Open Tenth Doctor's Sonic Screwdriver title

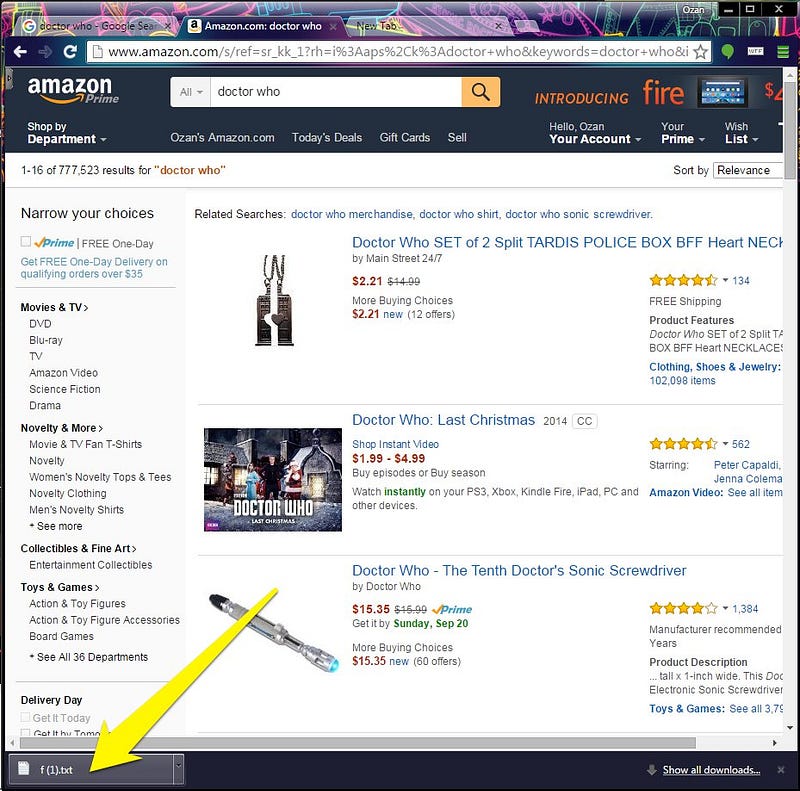coord(519,571)
